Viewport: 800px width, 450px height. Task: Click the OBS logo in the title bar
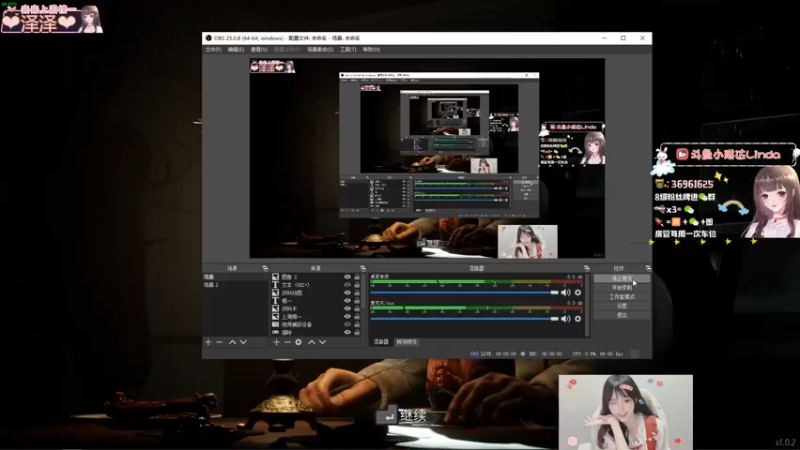pos(209,38)
